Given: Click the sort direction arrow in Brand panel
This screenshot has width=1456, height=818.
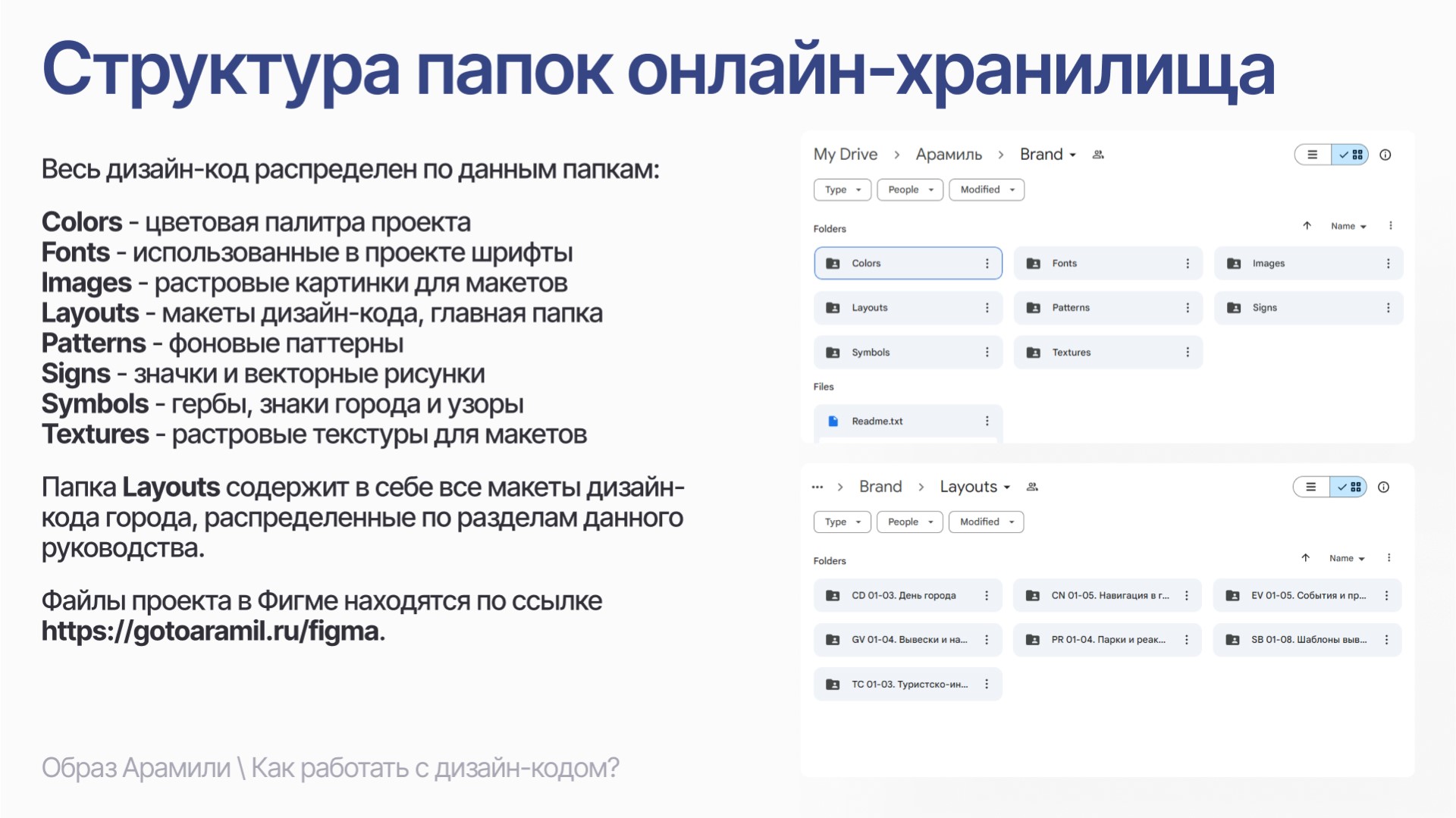Looking at the screenshot, I should [1307, 226].
